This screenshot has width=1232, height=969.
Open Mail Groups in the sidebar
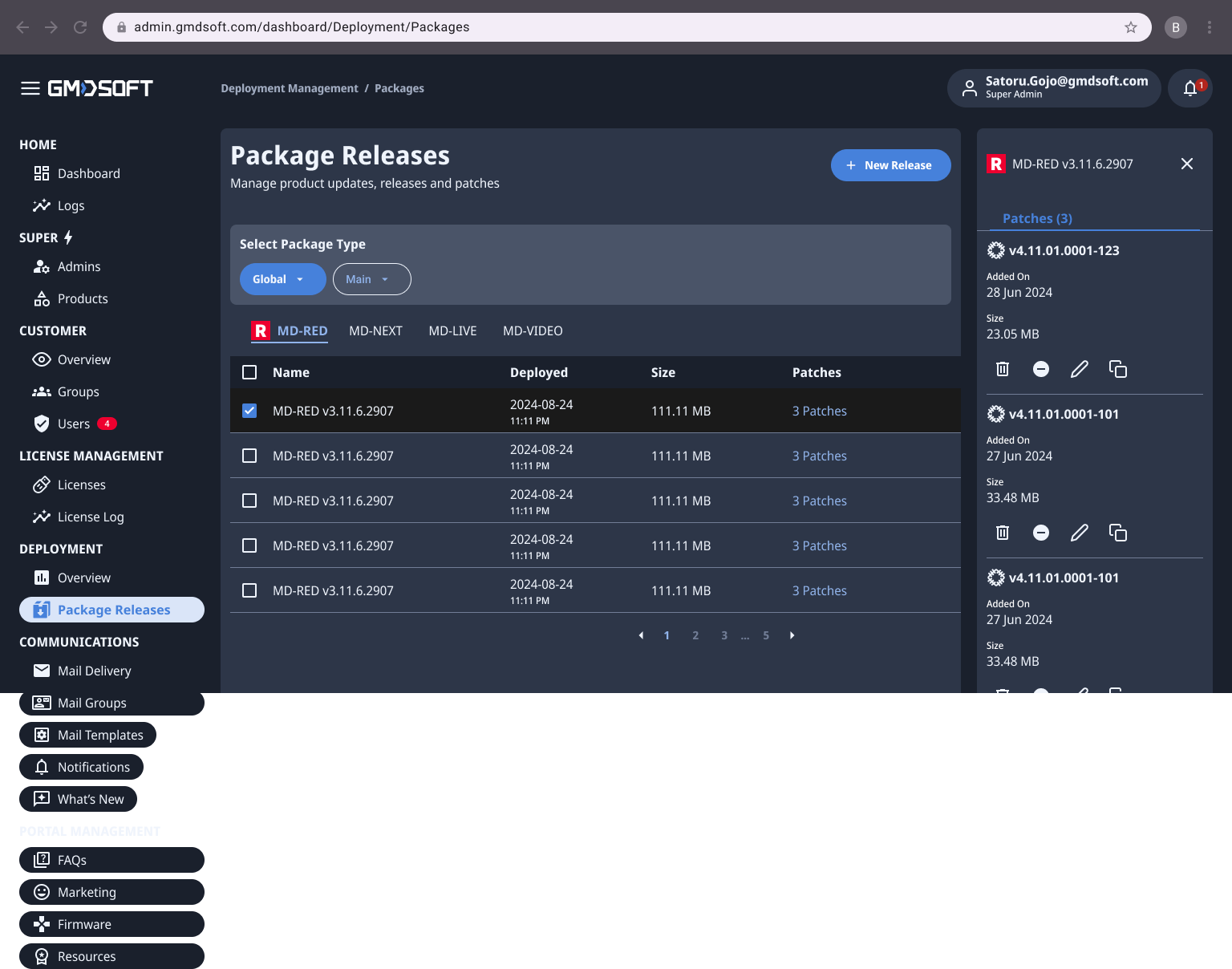click(111, 703)
